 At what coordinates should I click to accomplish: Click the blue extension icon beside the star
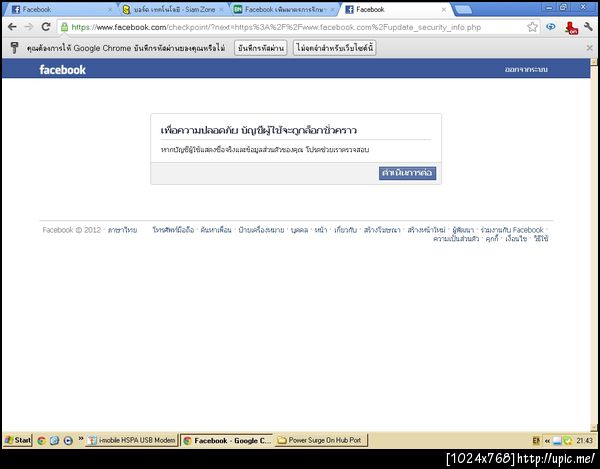point(551,27)
